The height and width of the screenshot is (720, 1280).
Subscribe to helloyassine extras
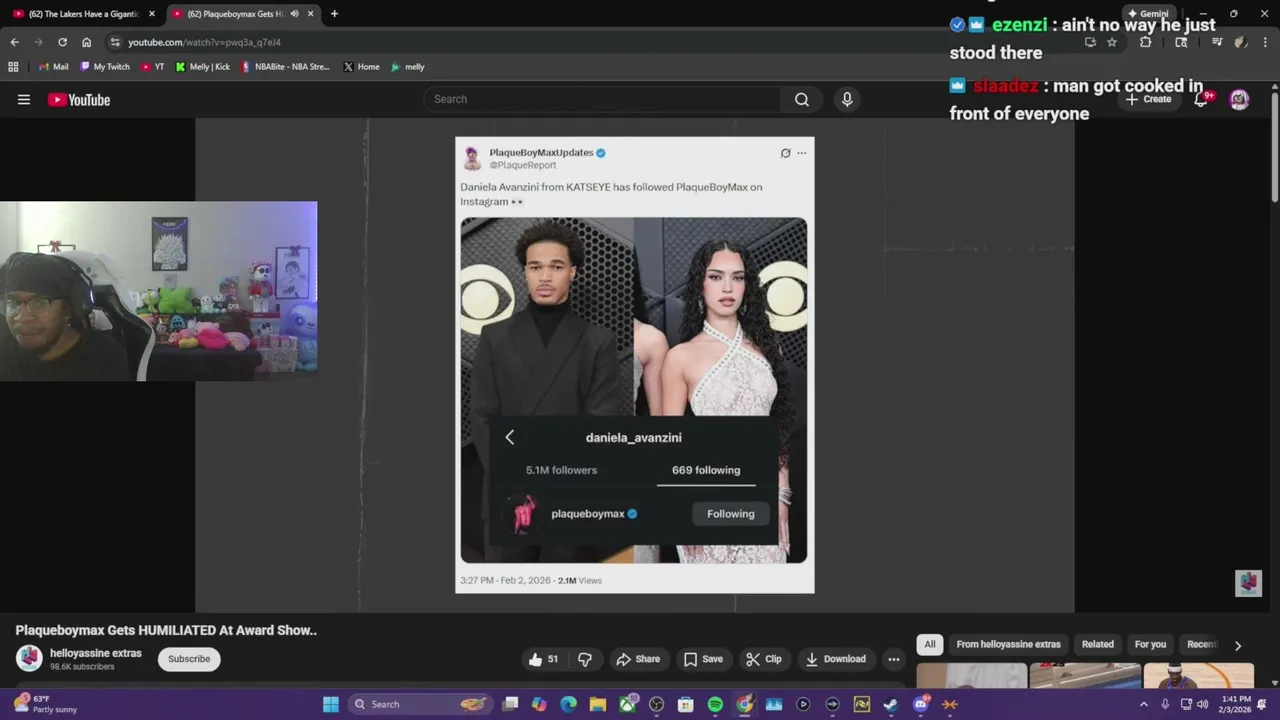[x=189, y=659]
